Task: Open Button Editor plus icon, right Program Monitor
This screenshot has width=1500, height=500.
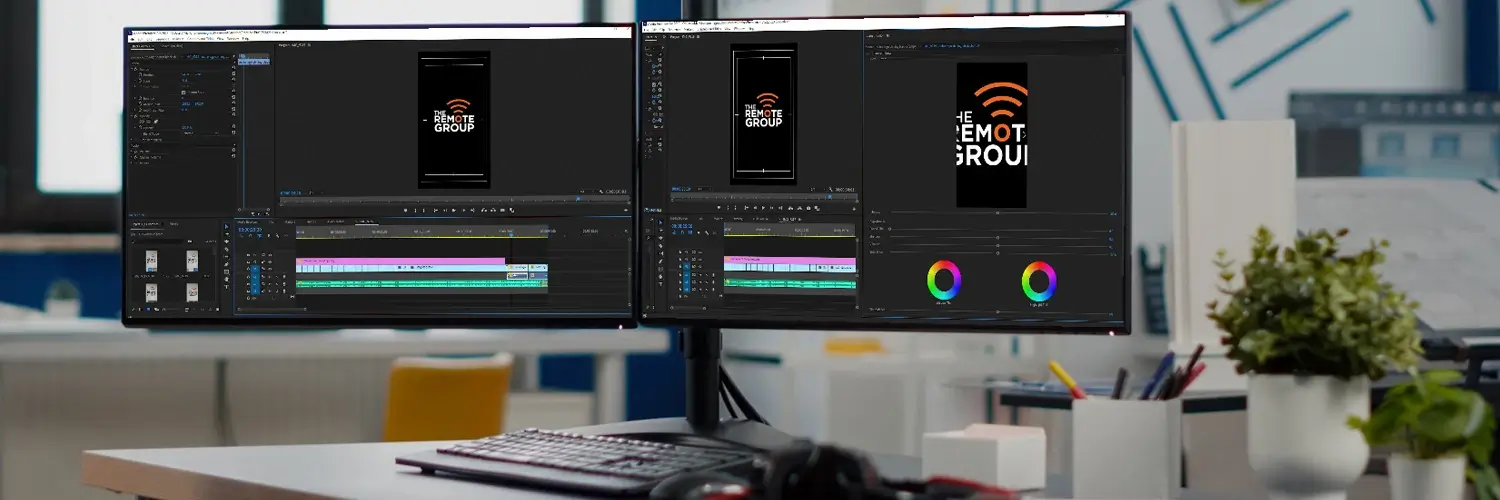Action: [x=854, y=208]
